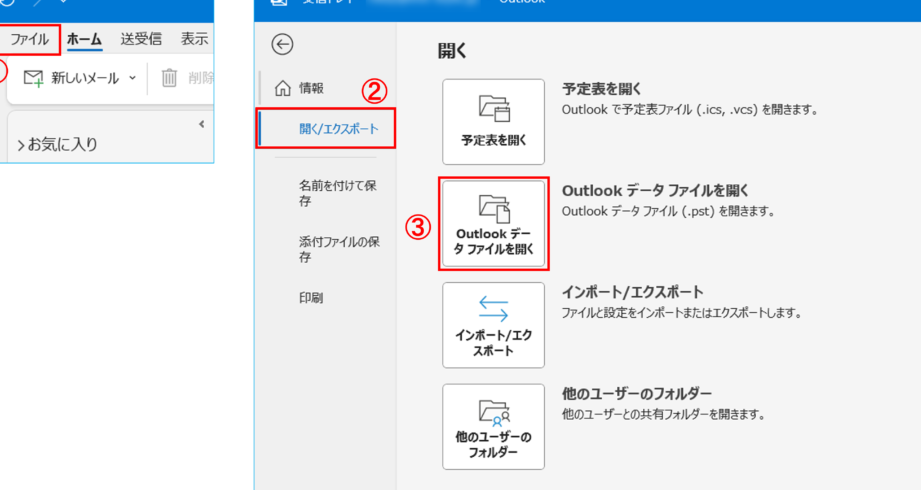This screenshot has height=490, width=921.
Task: Open the ファイル tab
Action: pos(29,39)
